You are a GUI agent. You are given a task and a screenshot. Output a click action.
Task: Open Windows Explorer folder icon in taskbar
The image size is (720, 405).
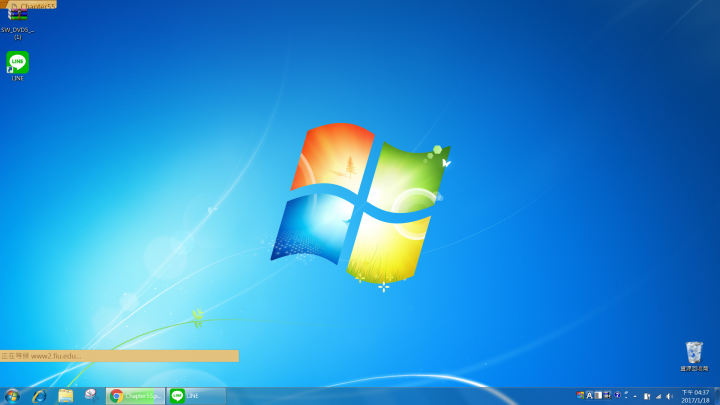65,396
